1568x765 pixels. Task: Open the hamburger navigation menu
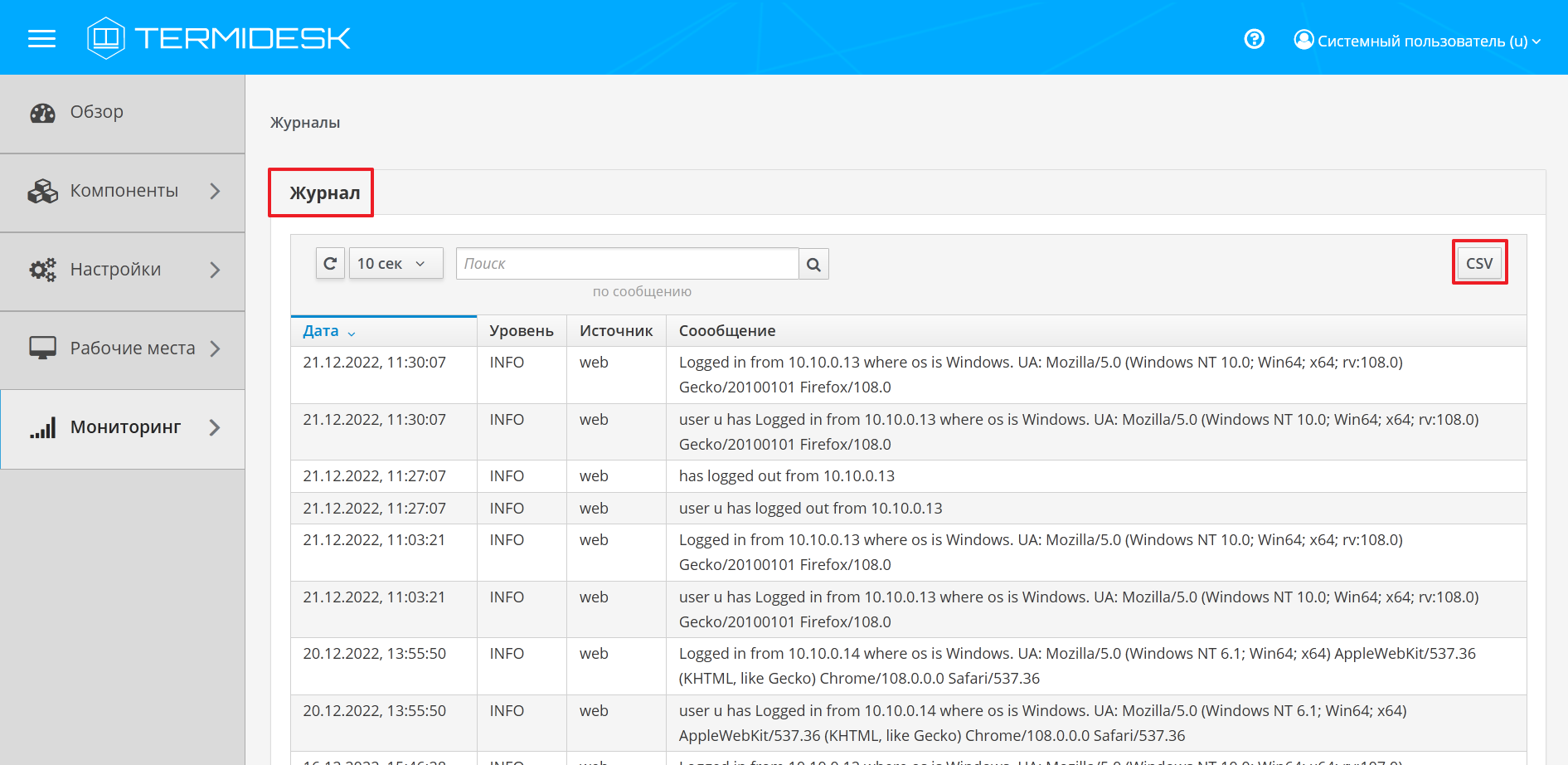click(41, 38)
